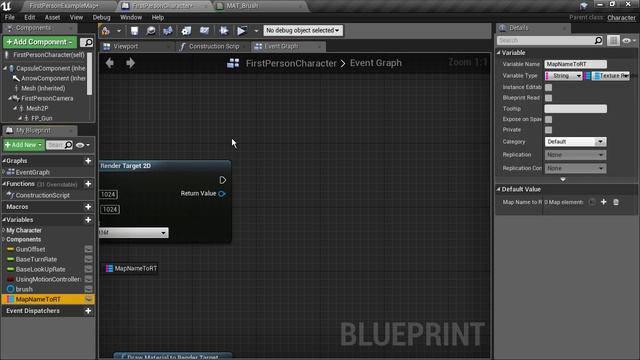
Task: Open Class Defaults toolbar icon
Action: click(x=204, y=31)
